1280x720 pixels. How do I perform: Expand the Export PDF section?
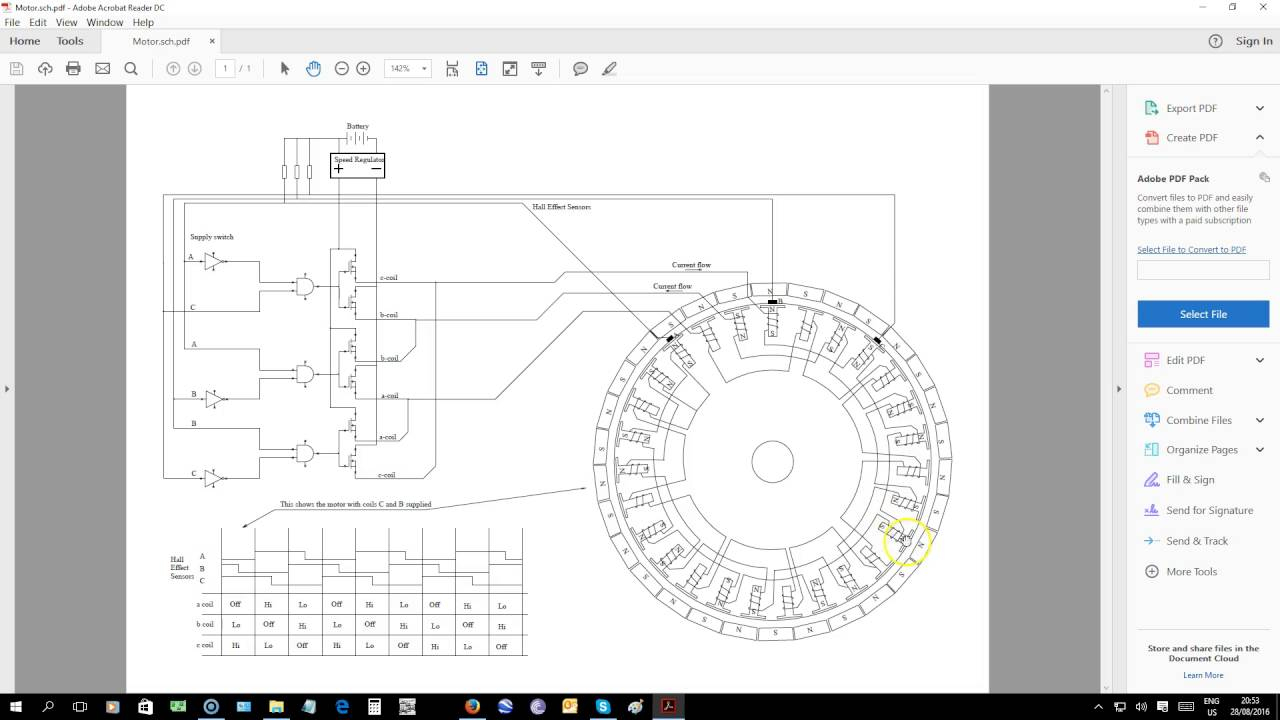(x=1259, y=108)
